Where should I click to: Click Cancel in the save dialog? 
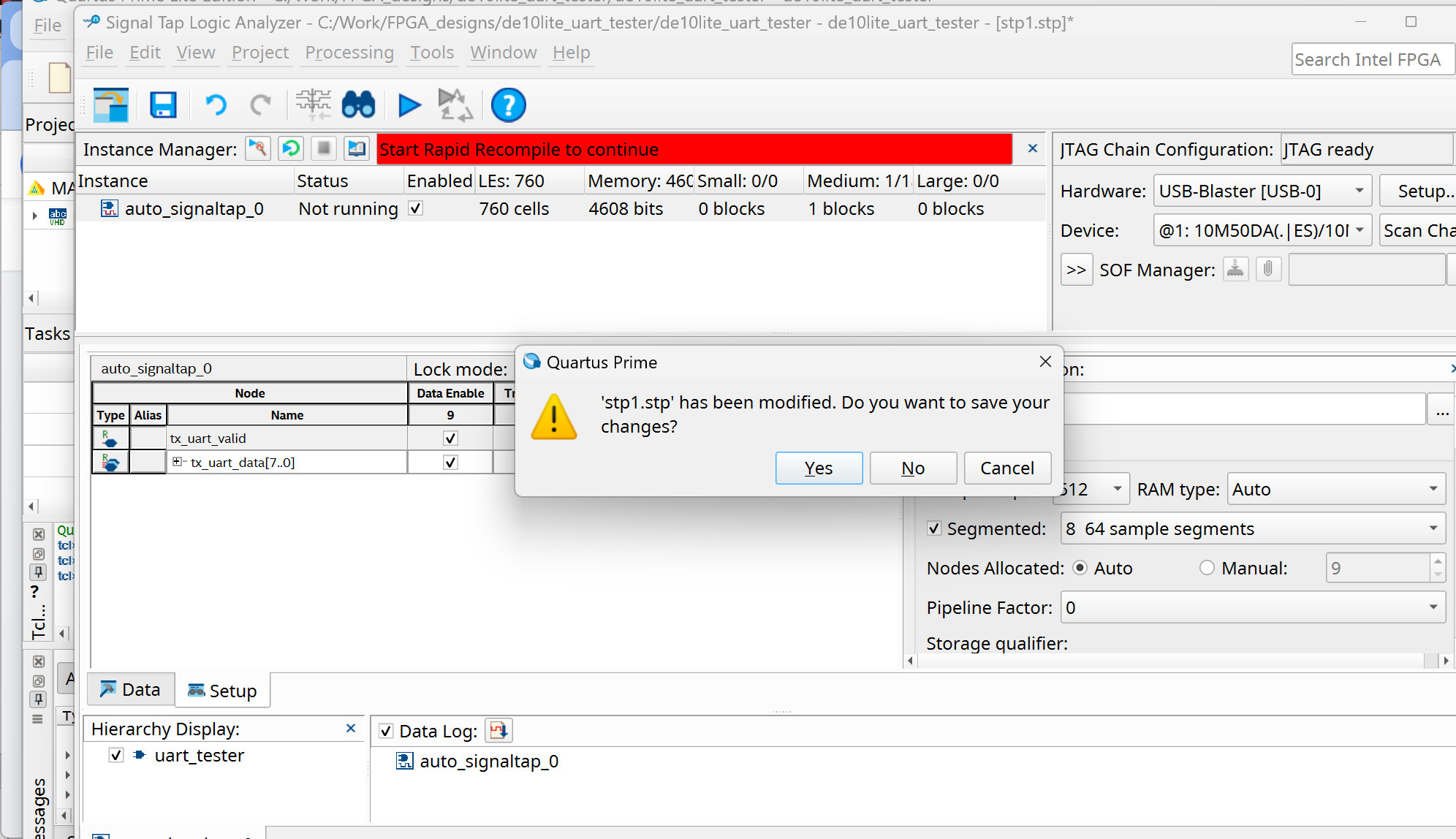[x=1006, y=468]
